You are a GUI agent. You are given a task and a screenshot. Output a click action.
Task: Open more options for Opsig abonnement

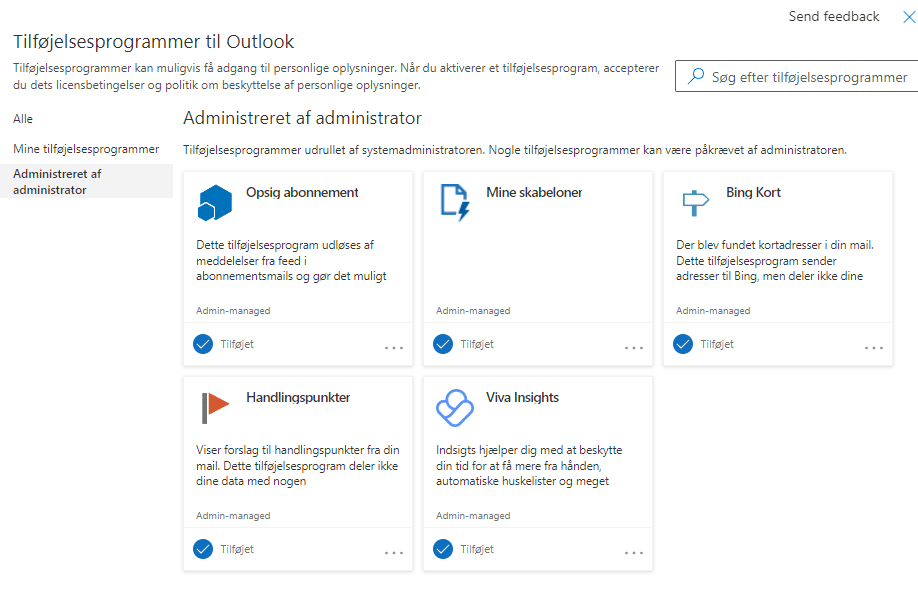click(x=394, y=348)
